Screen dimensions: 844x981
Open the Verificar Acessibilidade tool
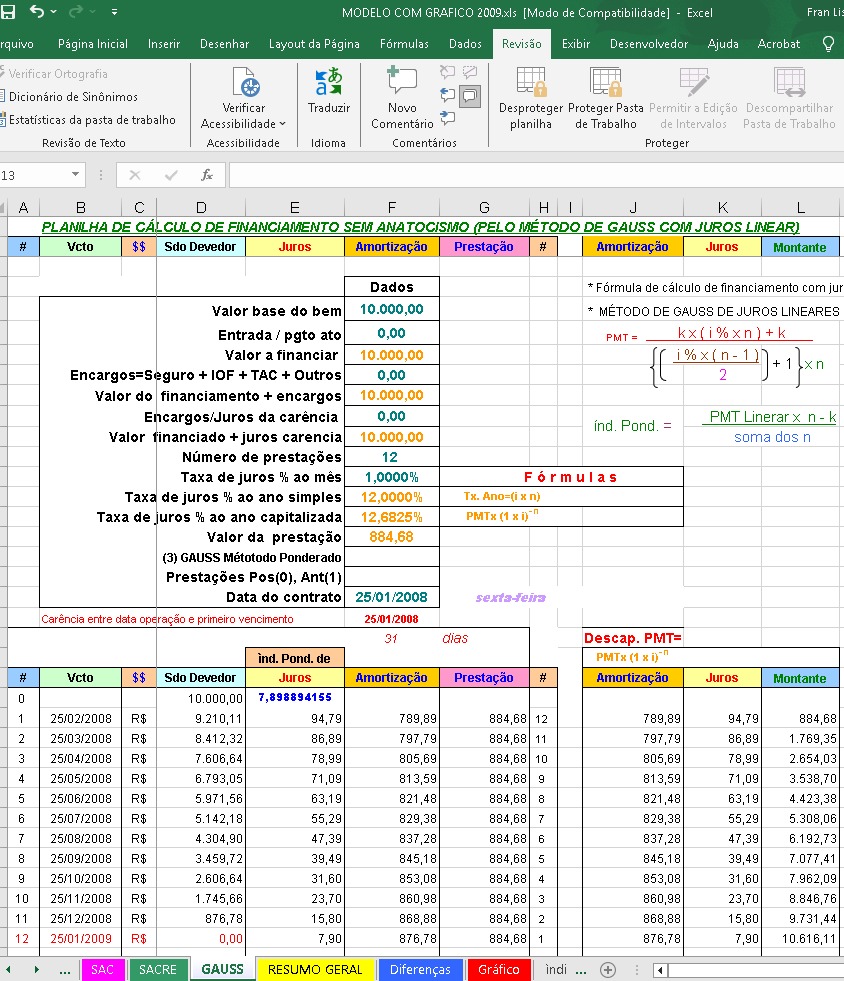243,88
